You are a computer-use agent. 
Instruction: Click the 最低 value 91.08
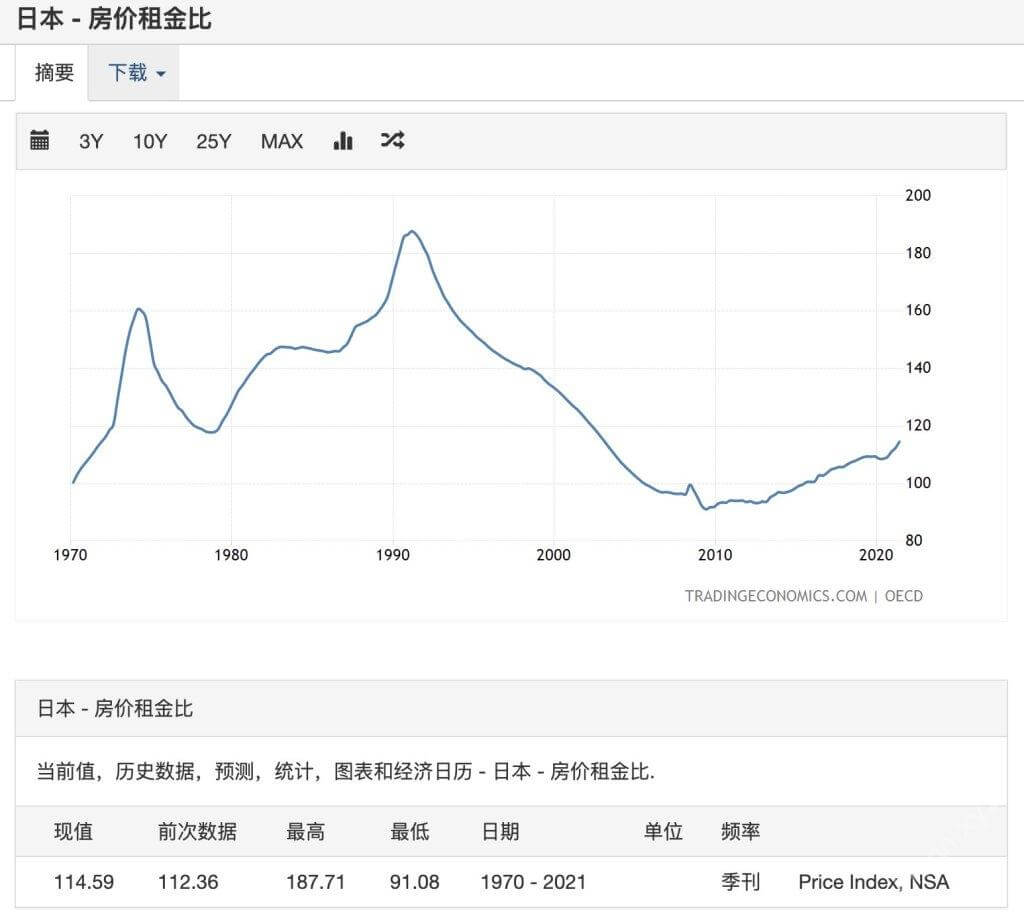[x=415, y=882]
